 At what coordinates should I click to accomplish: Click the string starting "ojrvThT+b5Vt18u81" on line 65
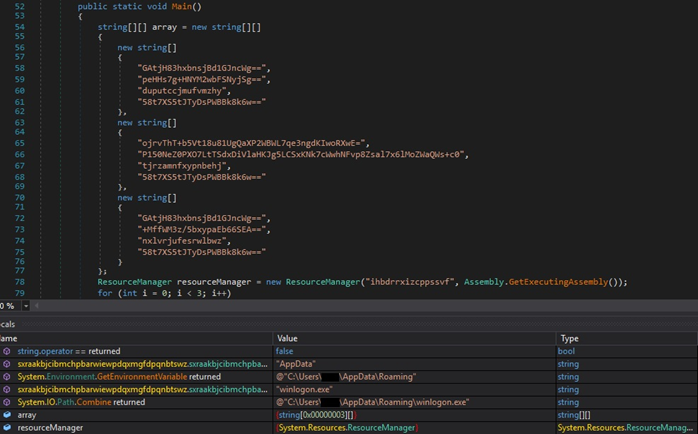click(251, 143)
